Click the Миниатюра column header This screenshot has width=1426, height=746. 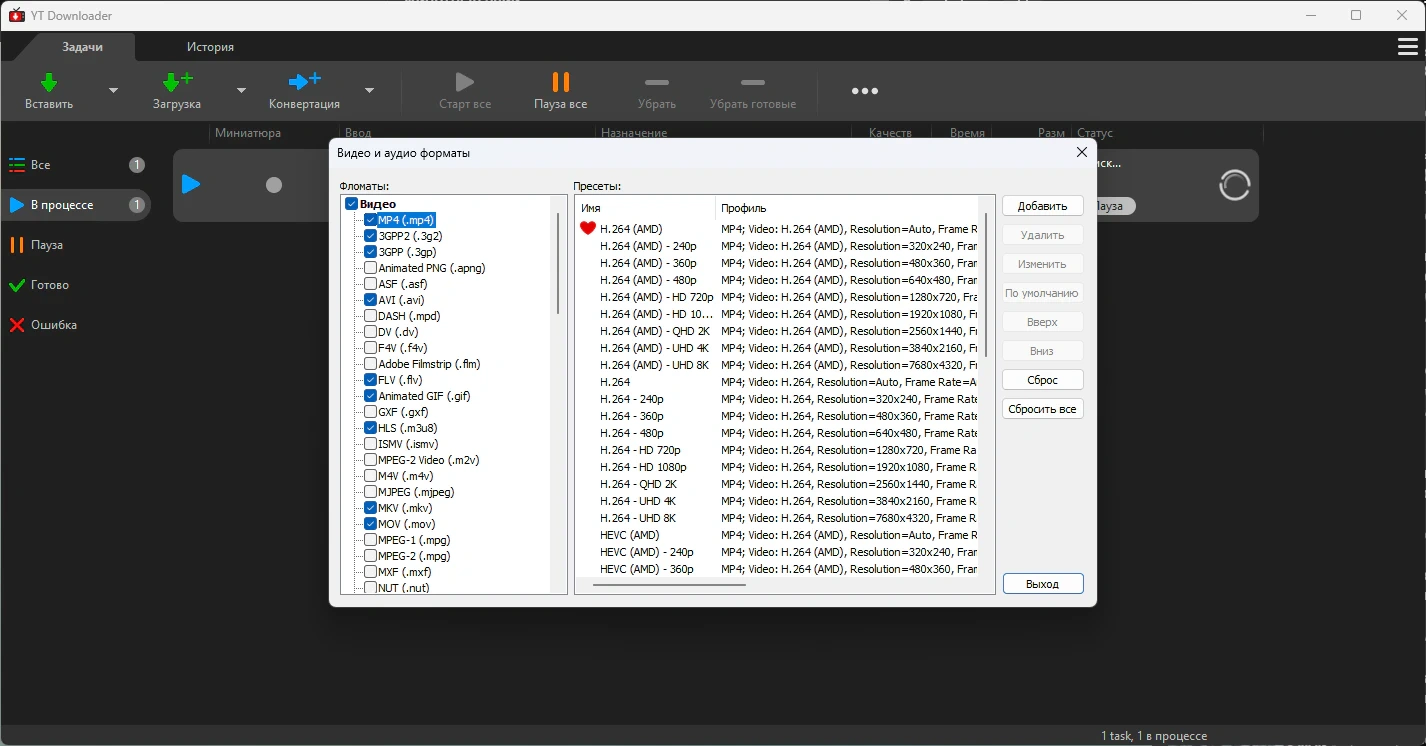pos(247,133)
